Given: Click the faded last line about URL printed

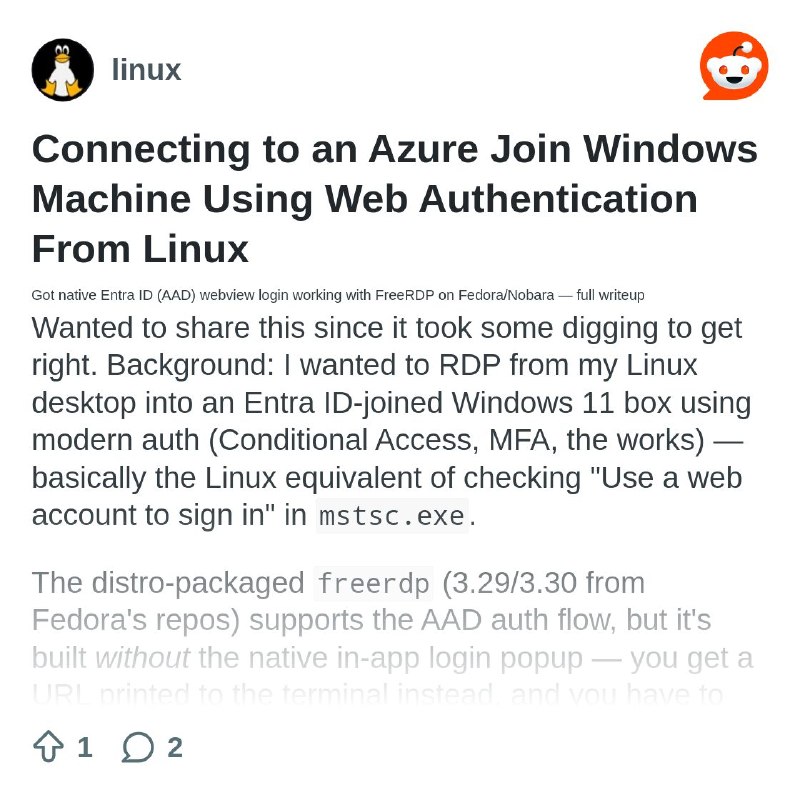Looking at the screenshot, I should click(x=378, y=695).
